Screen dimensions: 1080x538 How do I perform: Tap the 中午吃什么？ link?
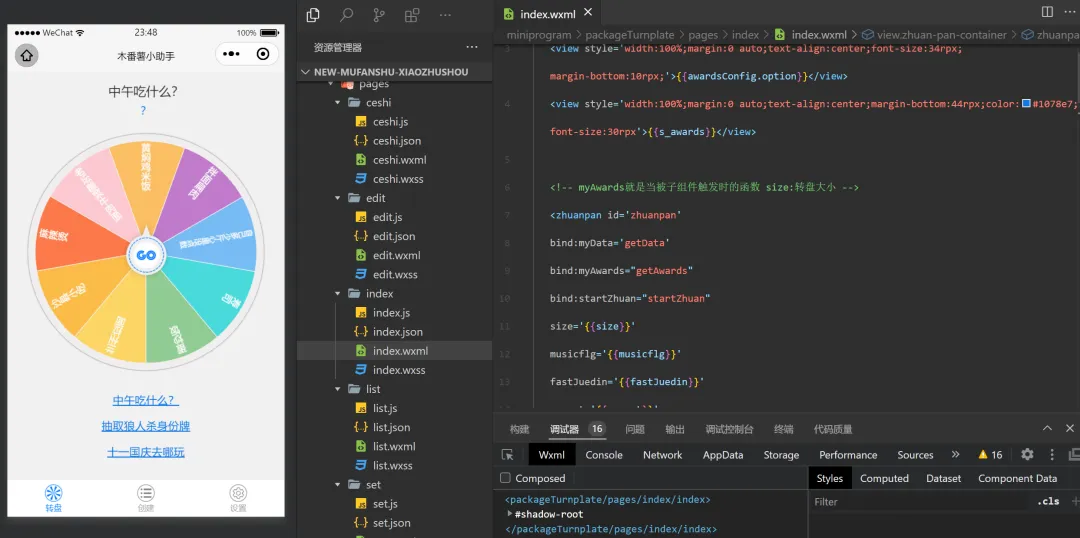(x=145, y=400)
